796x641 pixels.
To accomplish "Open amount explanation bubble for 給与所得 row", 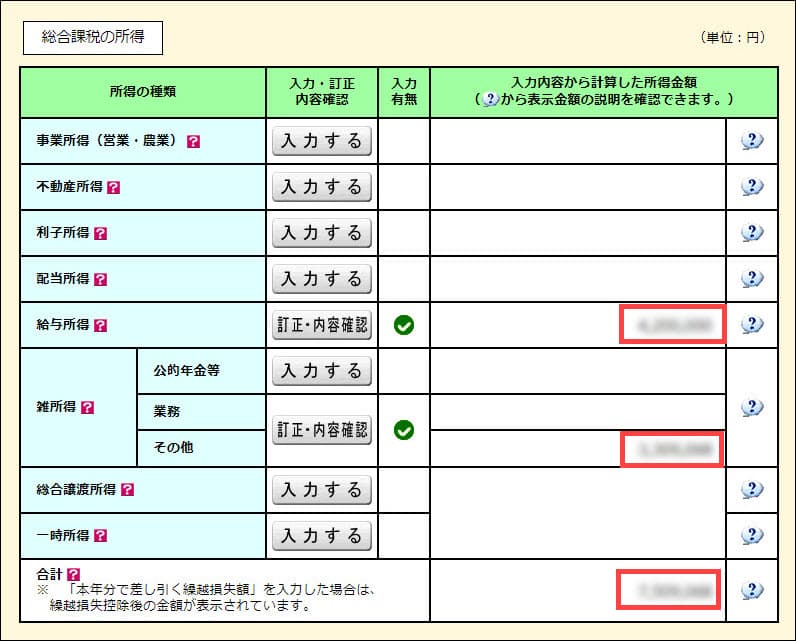I will pyautogui.click(x=752, y=324).
